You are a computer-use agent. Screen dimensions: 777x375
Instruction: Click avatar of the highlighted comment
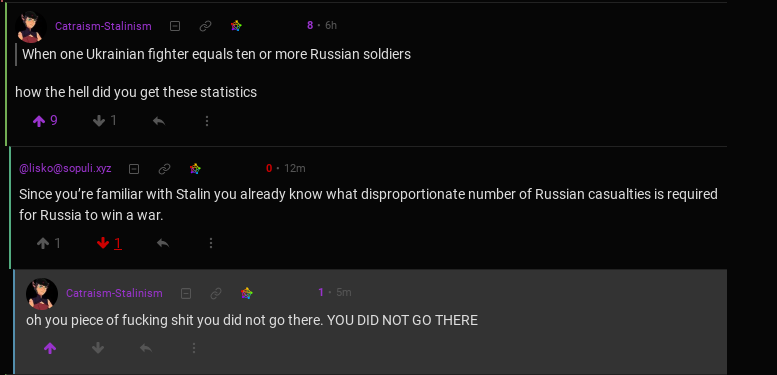pyautogui.click(x=42, y=294)
